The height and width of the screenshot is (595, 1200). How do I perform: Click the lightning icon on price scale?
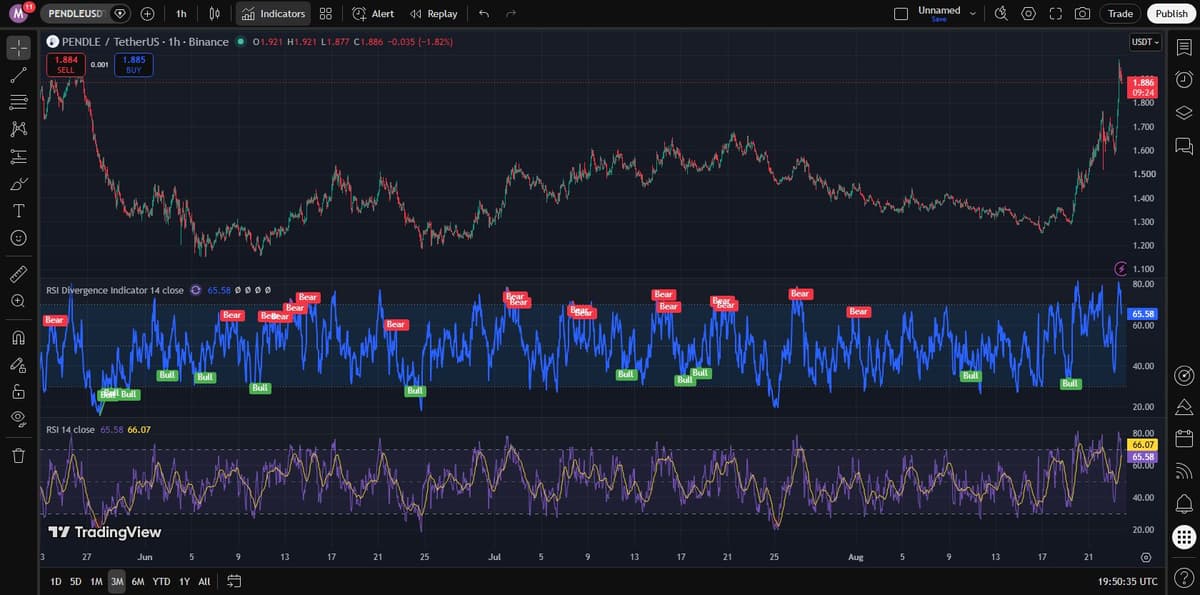(x=1120, y=269)
